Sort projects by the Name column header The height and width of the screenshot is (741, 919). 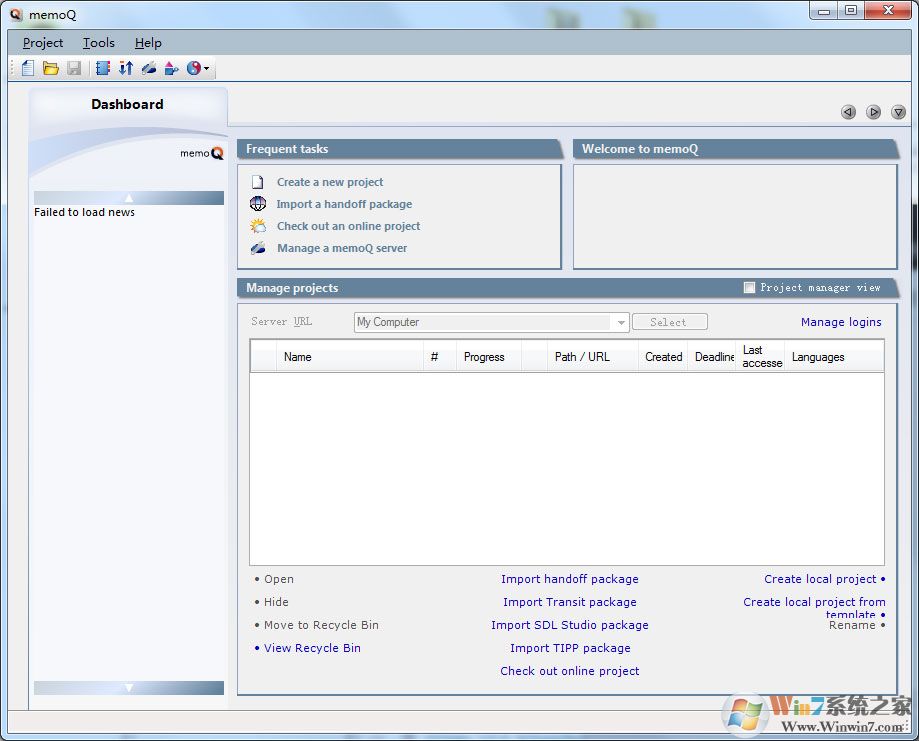(x=297, y=356)
